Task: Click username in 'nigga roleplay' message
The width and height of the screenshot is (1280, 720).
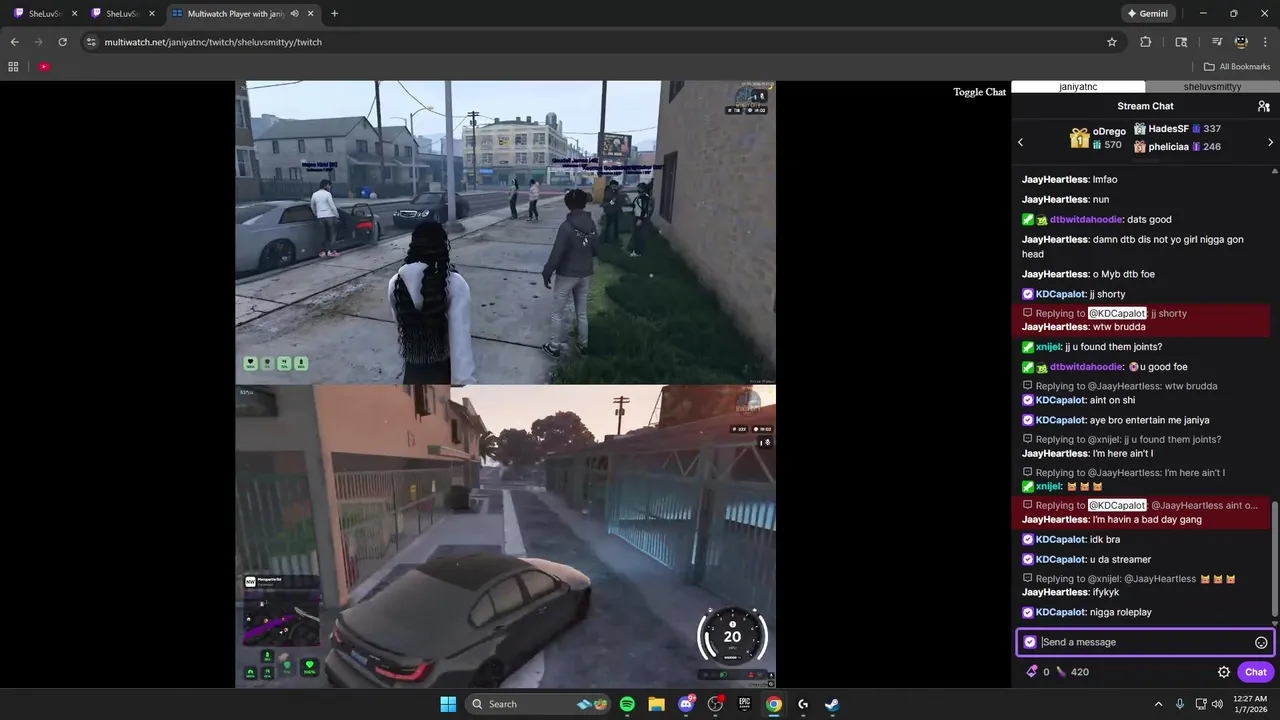Action: point(1060,612)
